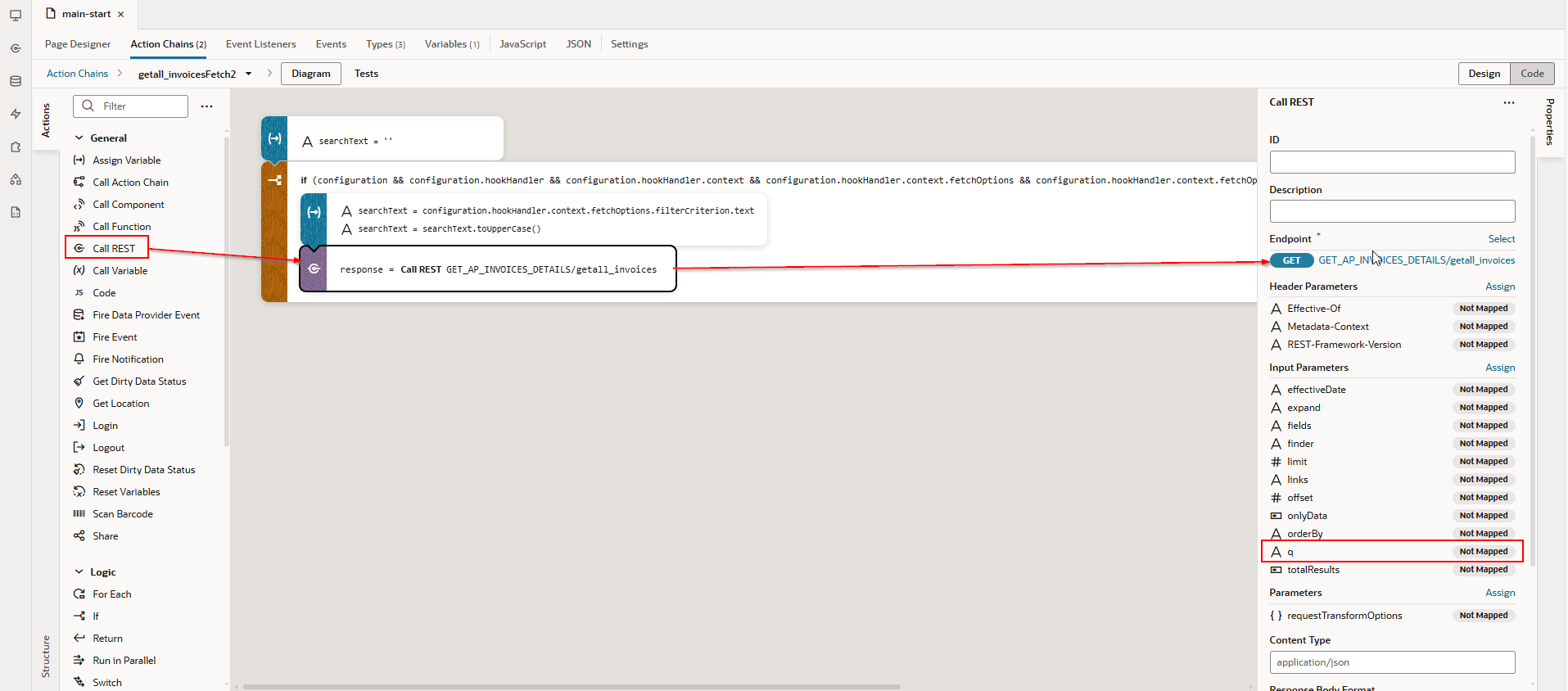Collapse the Logic actions section
Screen dimensions: 1568x691
tap(79, 572)
